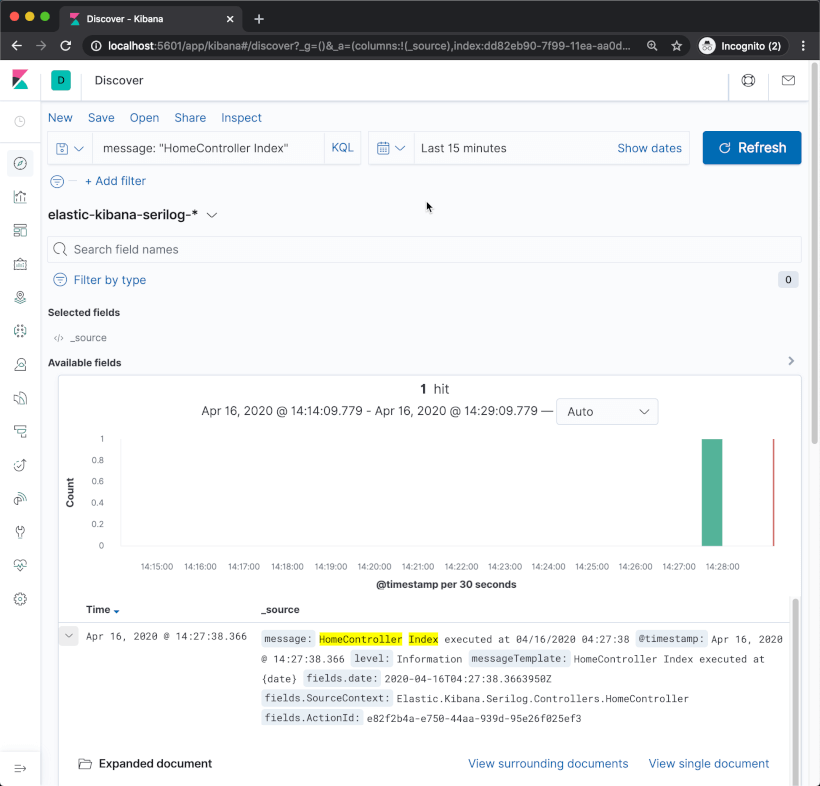Click the help lifebuoy icon in header
Viewport: 820px width, 786px height.
(x=748, y=81)
